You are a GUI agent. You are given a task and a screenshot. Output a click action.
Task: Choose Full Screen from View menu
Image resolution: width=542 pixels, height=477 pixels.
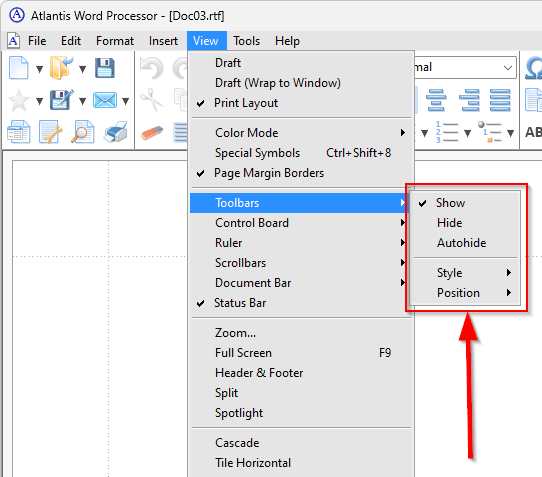tap(301, 353)
